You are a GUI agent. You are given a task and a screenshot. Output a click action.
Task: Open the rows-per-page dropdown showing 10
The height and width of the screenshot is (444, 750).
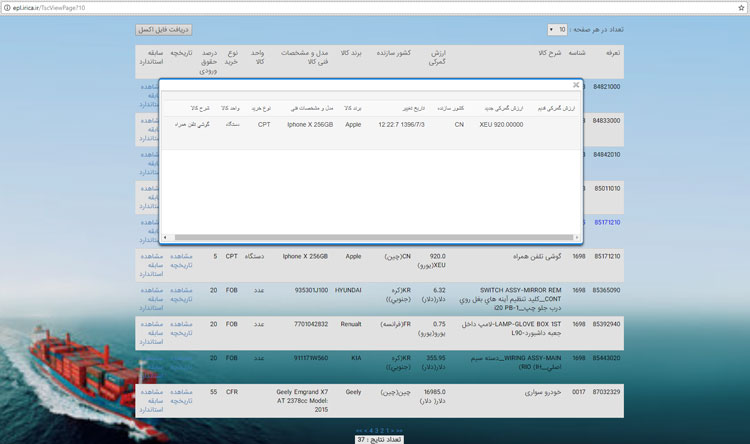(558, 30)
